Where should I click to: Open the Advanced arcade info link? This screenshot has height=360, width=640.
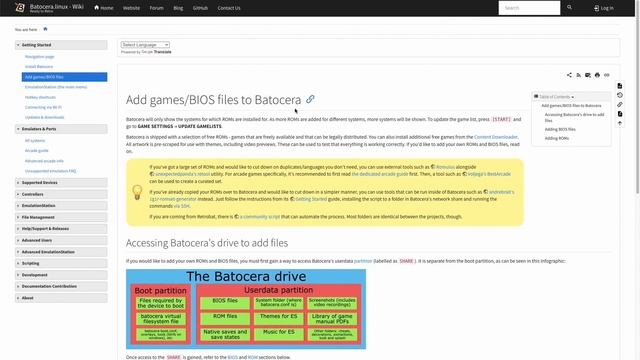[44, 161]
